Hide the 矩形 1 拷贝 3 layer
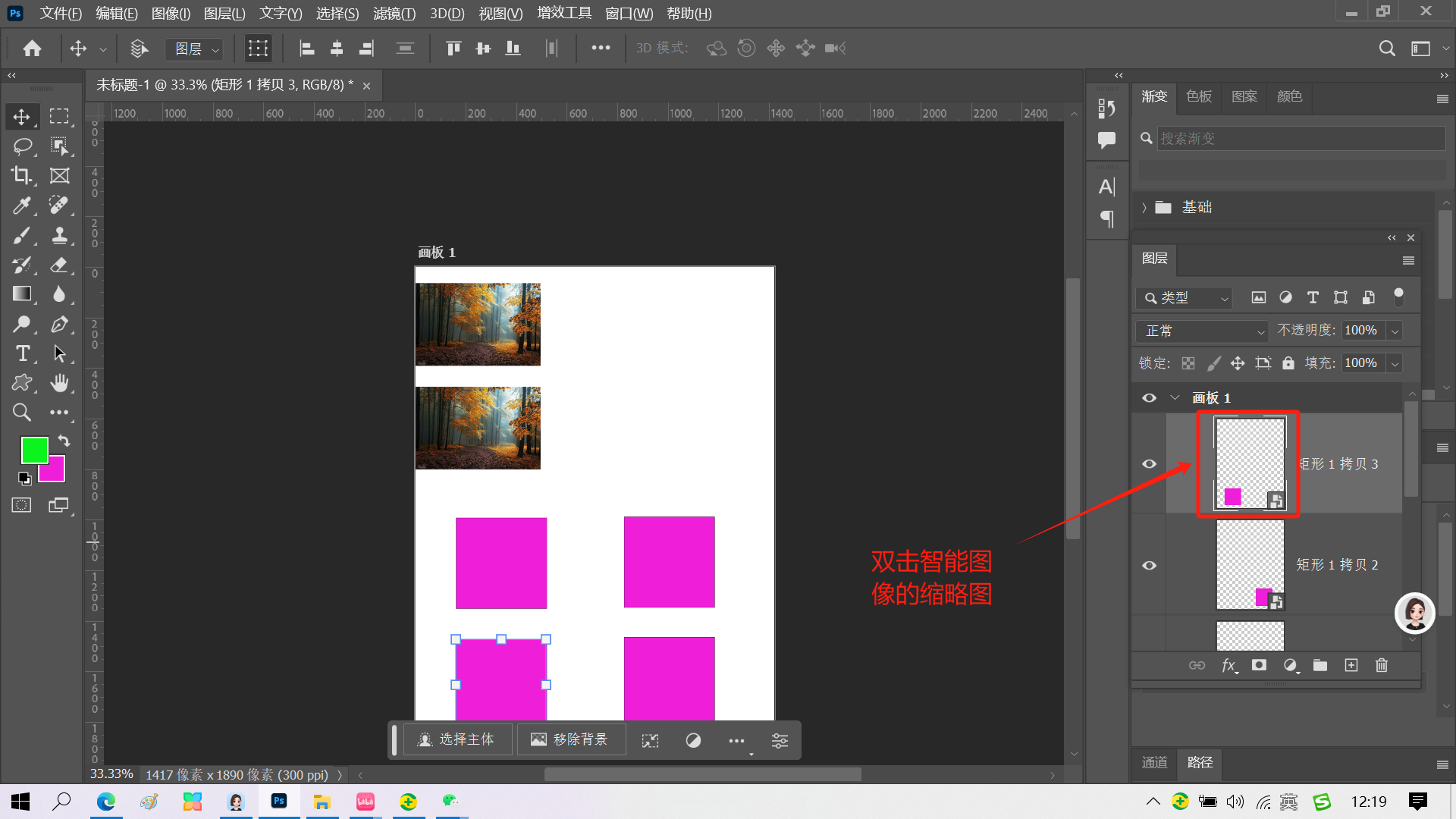Viewport: 1456px width, 819px height. pos(1150,464)
